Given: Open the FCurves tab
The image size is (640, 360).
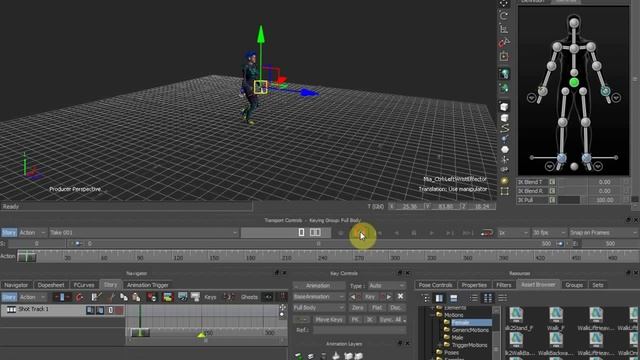Looking at the screenshot, I should (84, 285).
